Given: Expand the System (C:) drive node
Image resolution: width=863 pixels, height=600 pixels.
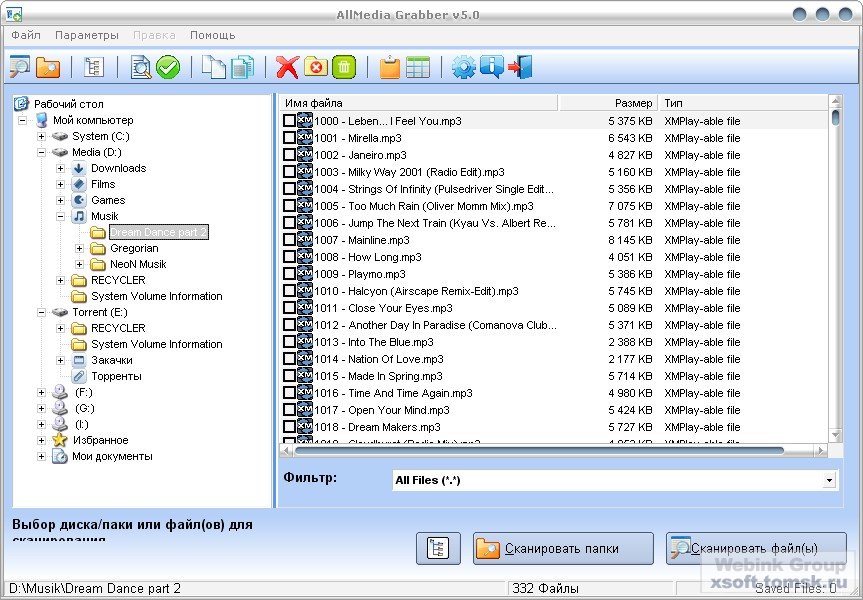Looking at the screenshot, I should click(x=42, y=136).
